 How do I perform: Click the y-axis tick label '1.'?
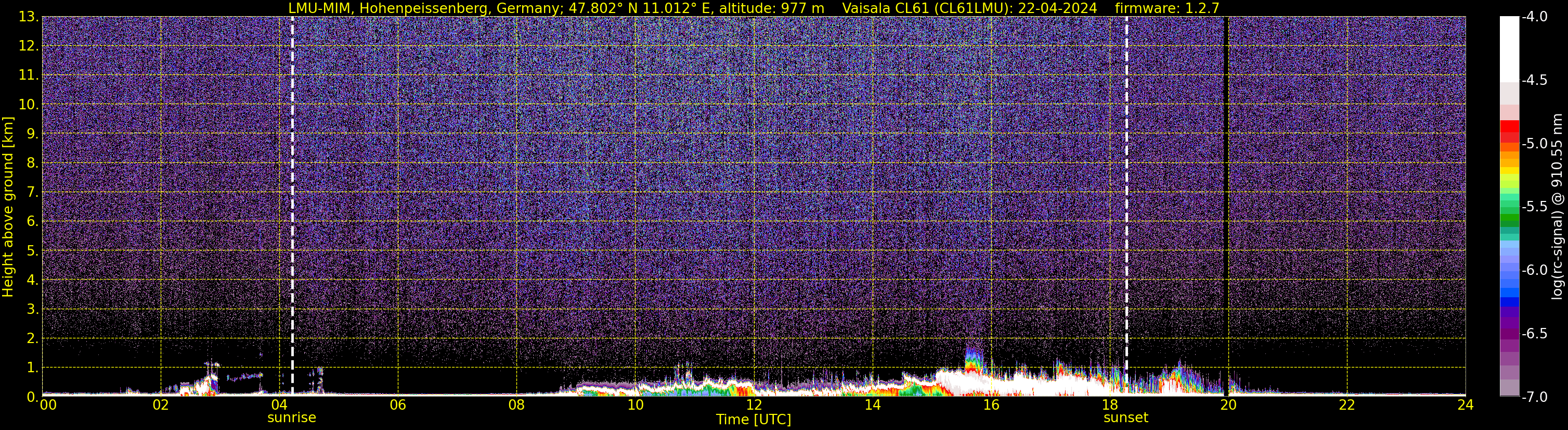[32, 367]
